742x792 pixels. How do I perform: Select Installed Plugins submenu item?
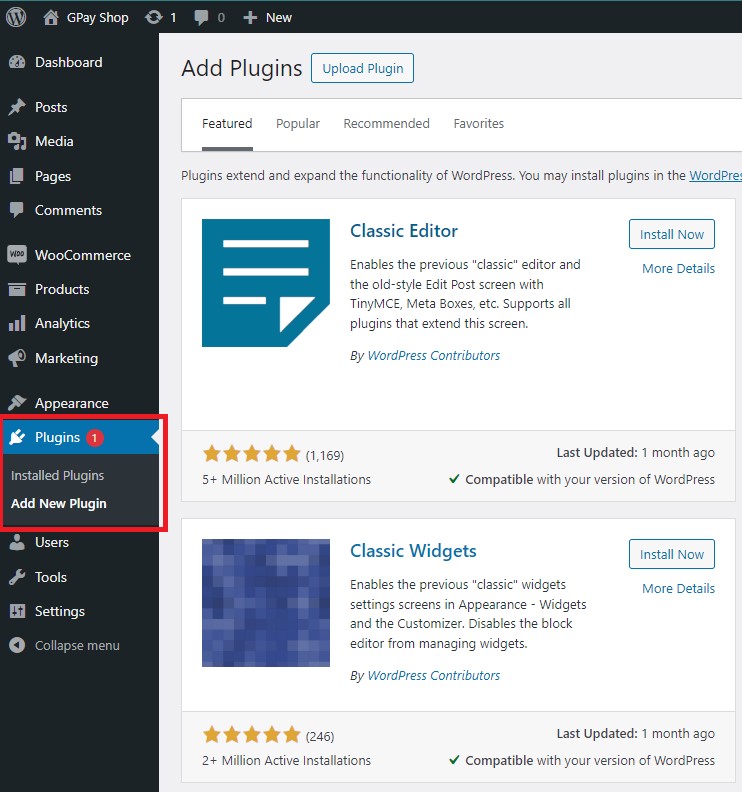click(x=58, y=475)
